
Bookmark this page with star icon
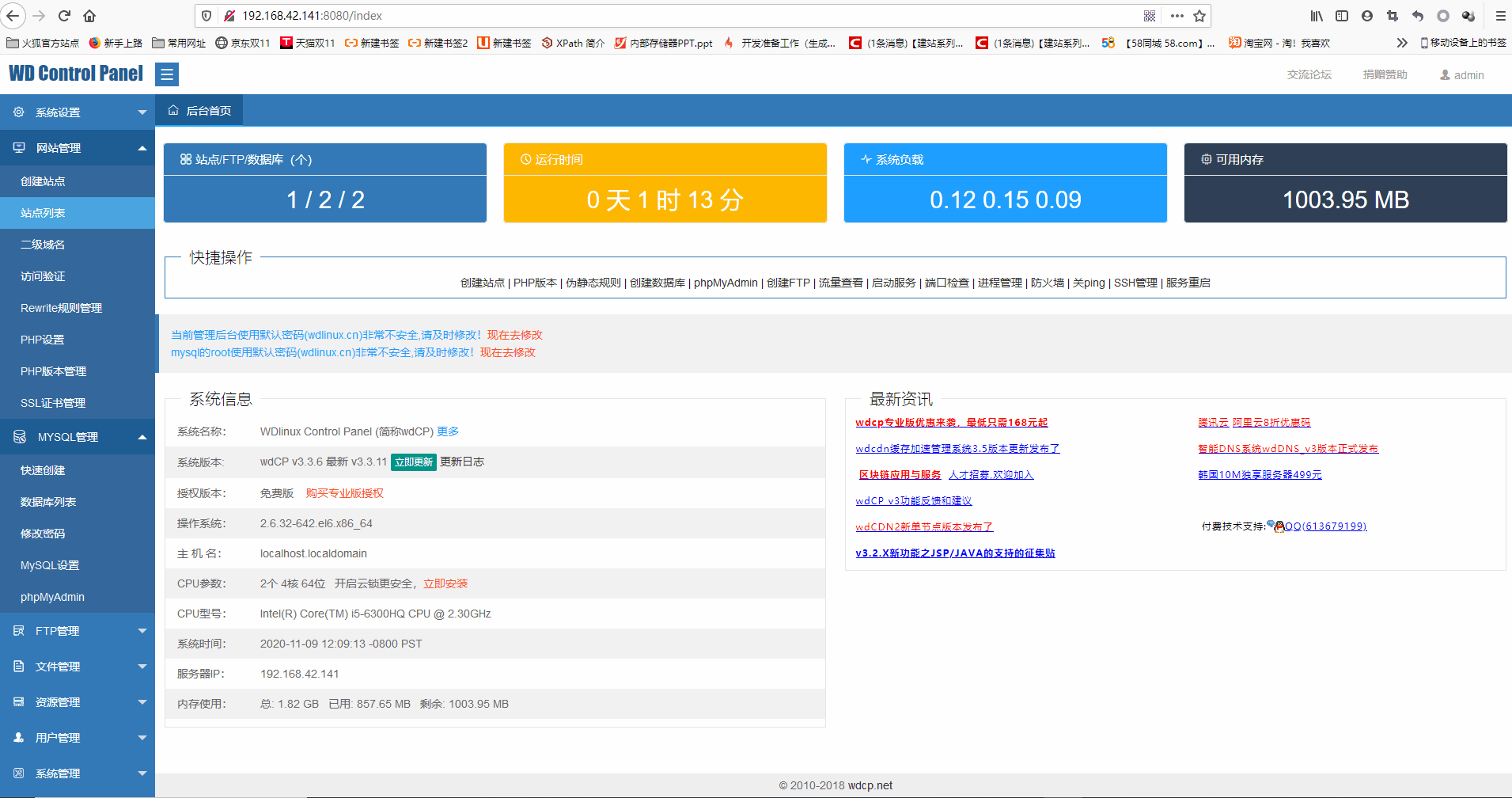(1199, 16)
